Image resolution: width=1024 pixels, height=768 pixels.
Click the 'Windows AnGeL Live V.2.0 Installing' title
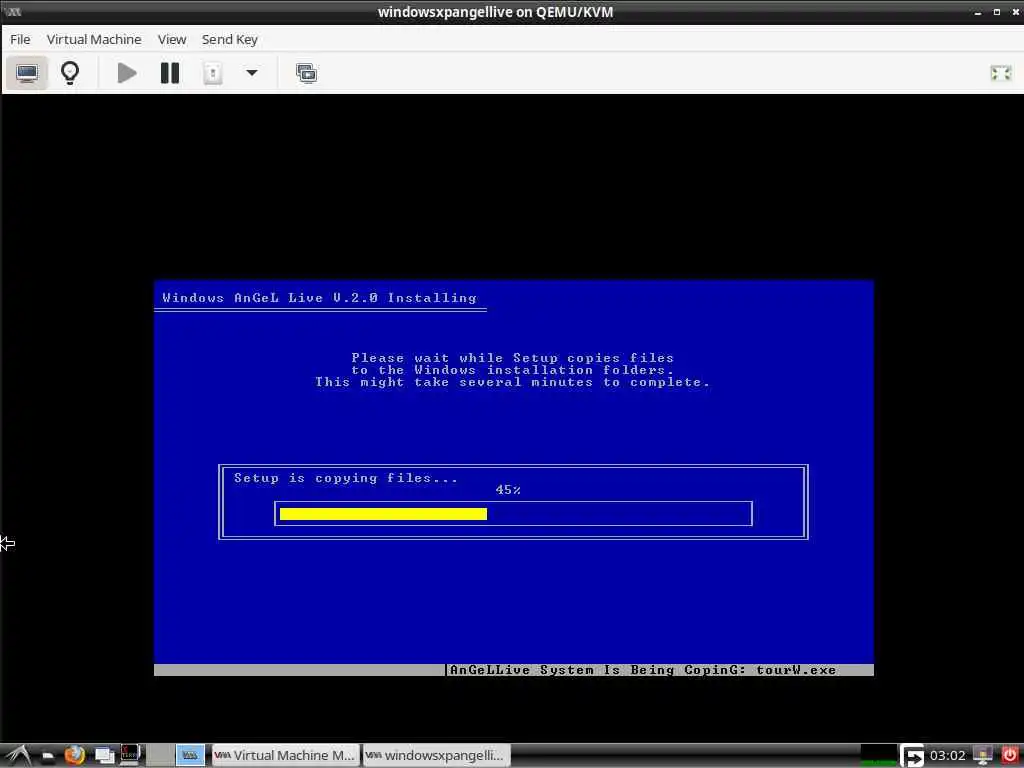(319, 298)
